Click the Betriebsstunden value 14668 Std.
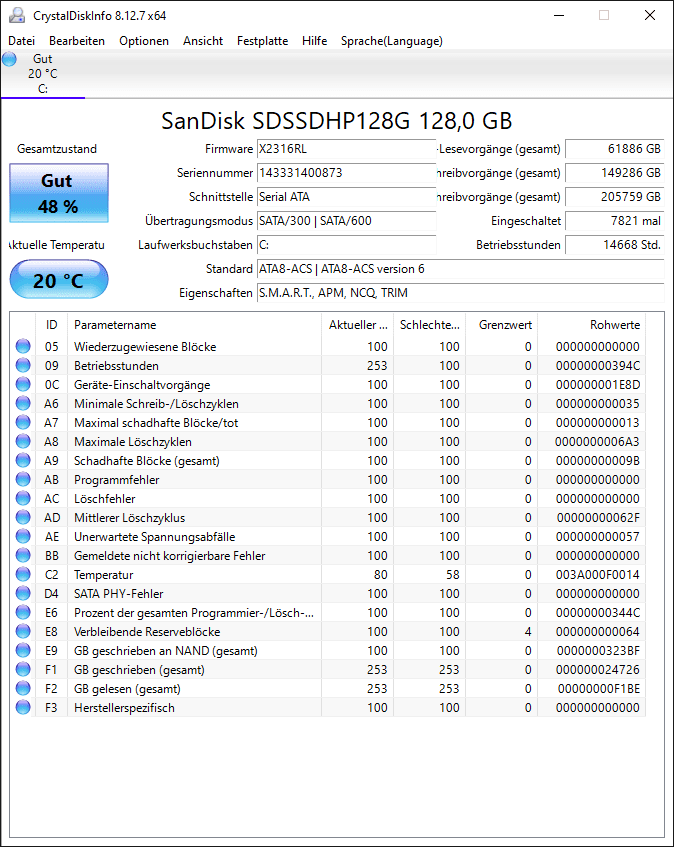The height and width of the screenshot is (847, 674). coord(615,245)
